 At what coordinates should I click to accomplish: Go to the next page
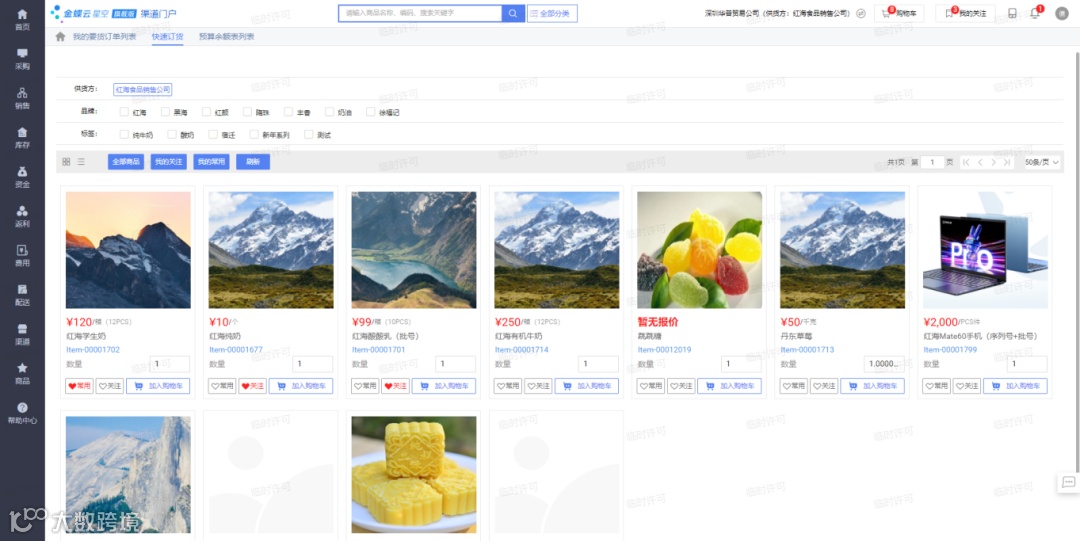pyautogui.click(x=993, y=163)
